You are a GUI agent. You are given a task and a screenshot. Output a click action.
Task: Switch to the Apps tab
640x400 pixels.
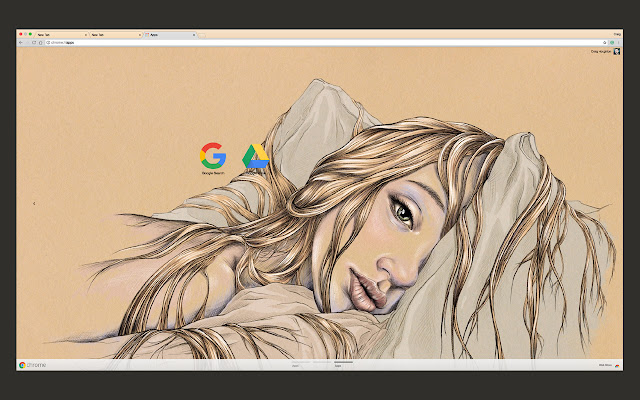click(x=171, y=35)
